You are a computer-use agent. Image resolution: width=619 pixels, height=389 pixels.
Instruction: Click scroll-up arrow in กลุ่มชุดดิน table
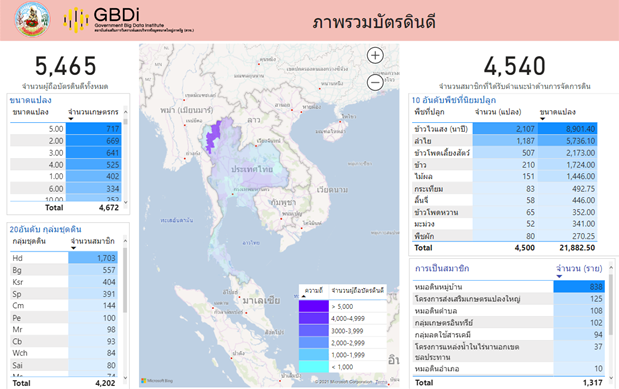pos(125,241)
